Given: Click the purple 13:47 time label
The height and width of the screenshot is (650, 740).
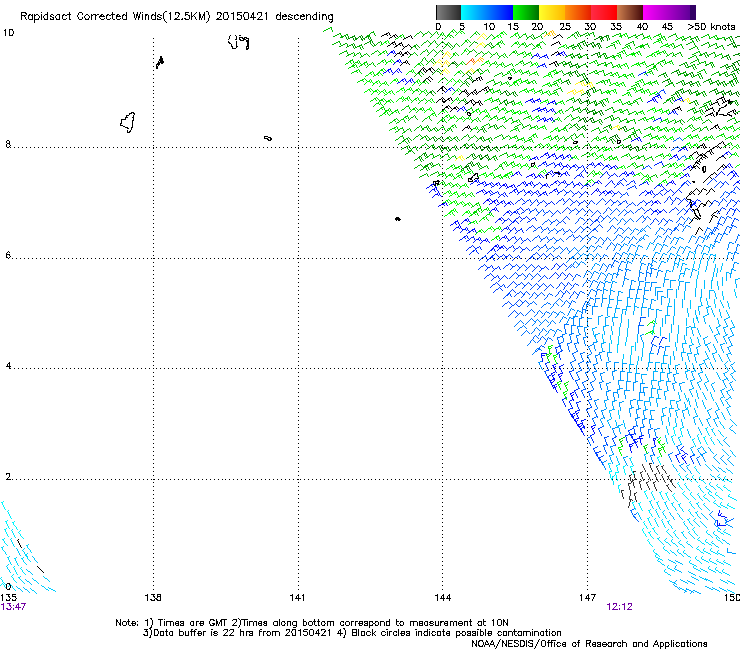Looking at the screenshot, I should coord(13,607).
